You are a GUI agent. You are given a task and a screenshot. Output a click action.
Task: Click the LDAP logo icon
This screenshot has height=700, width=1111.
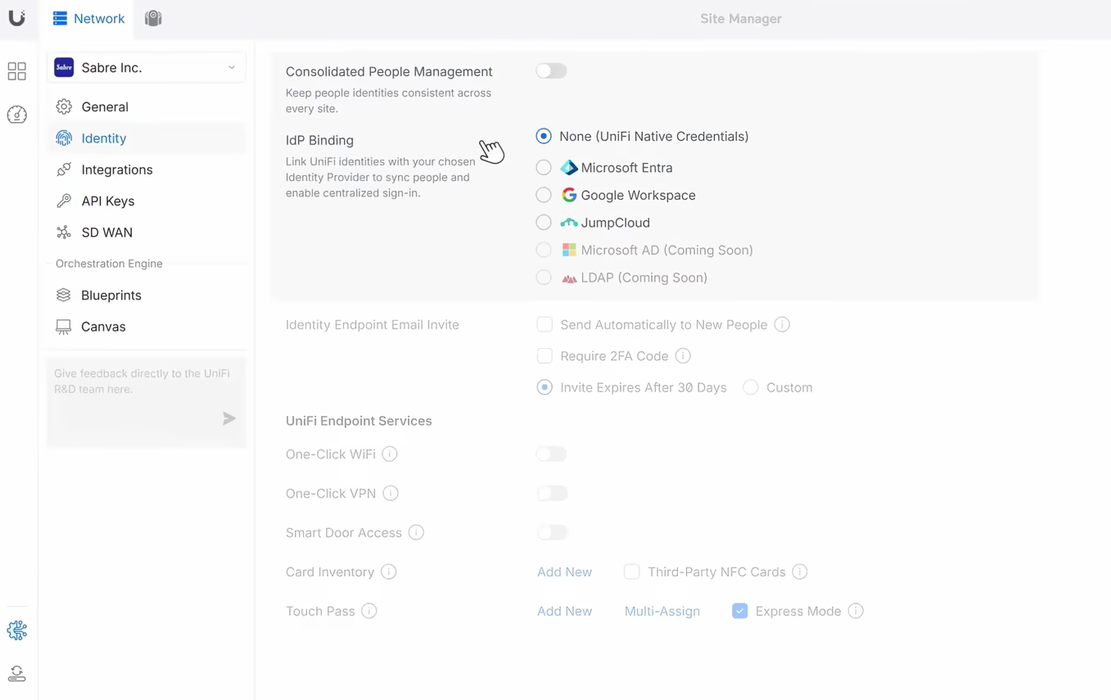pyautogui.click(x=569, y=278)
